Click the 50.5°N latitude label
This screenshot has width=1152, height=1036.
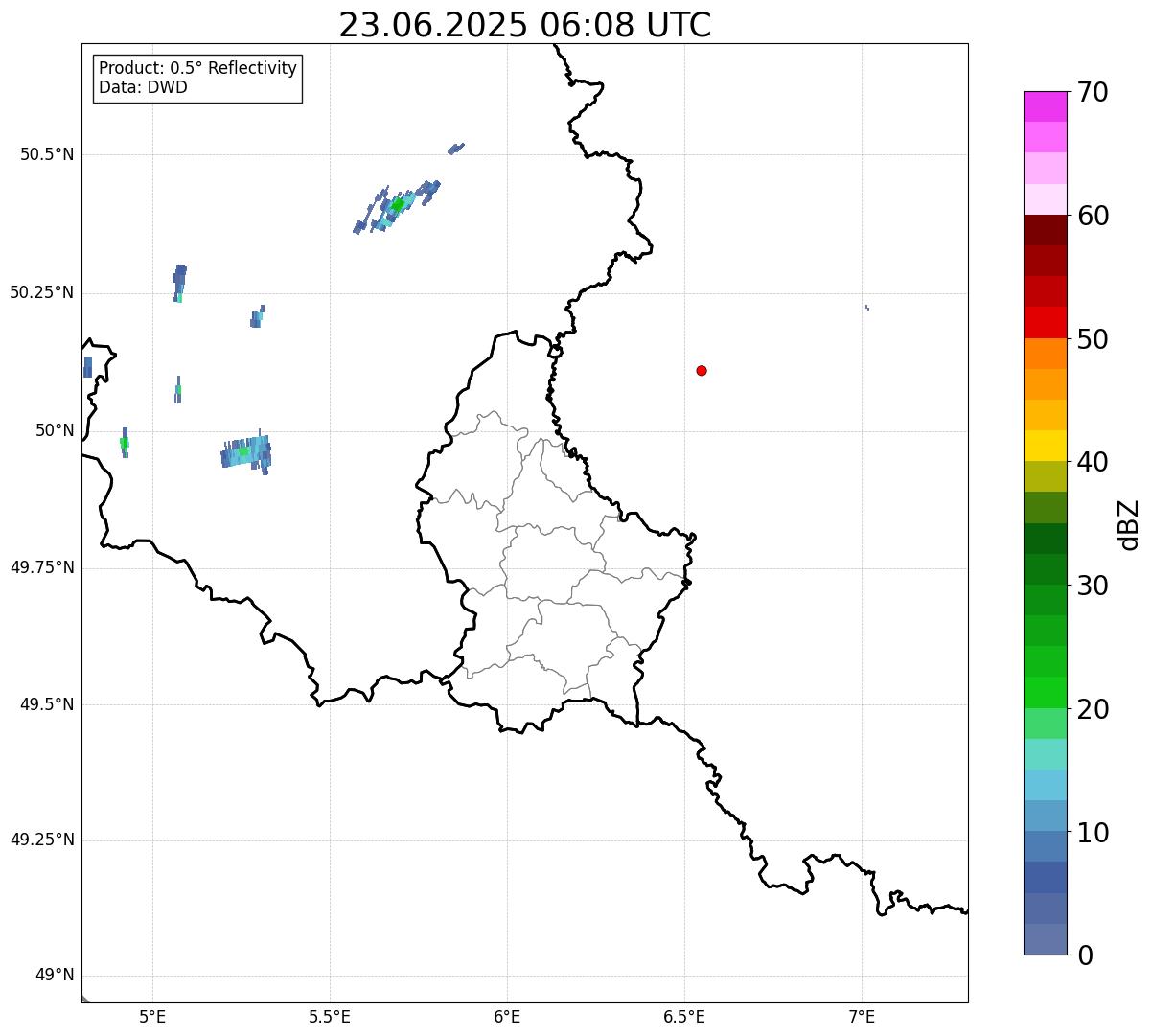point(47,154)
